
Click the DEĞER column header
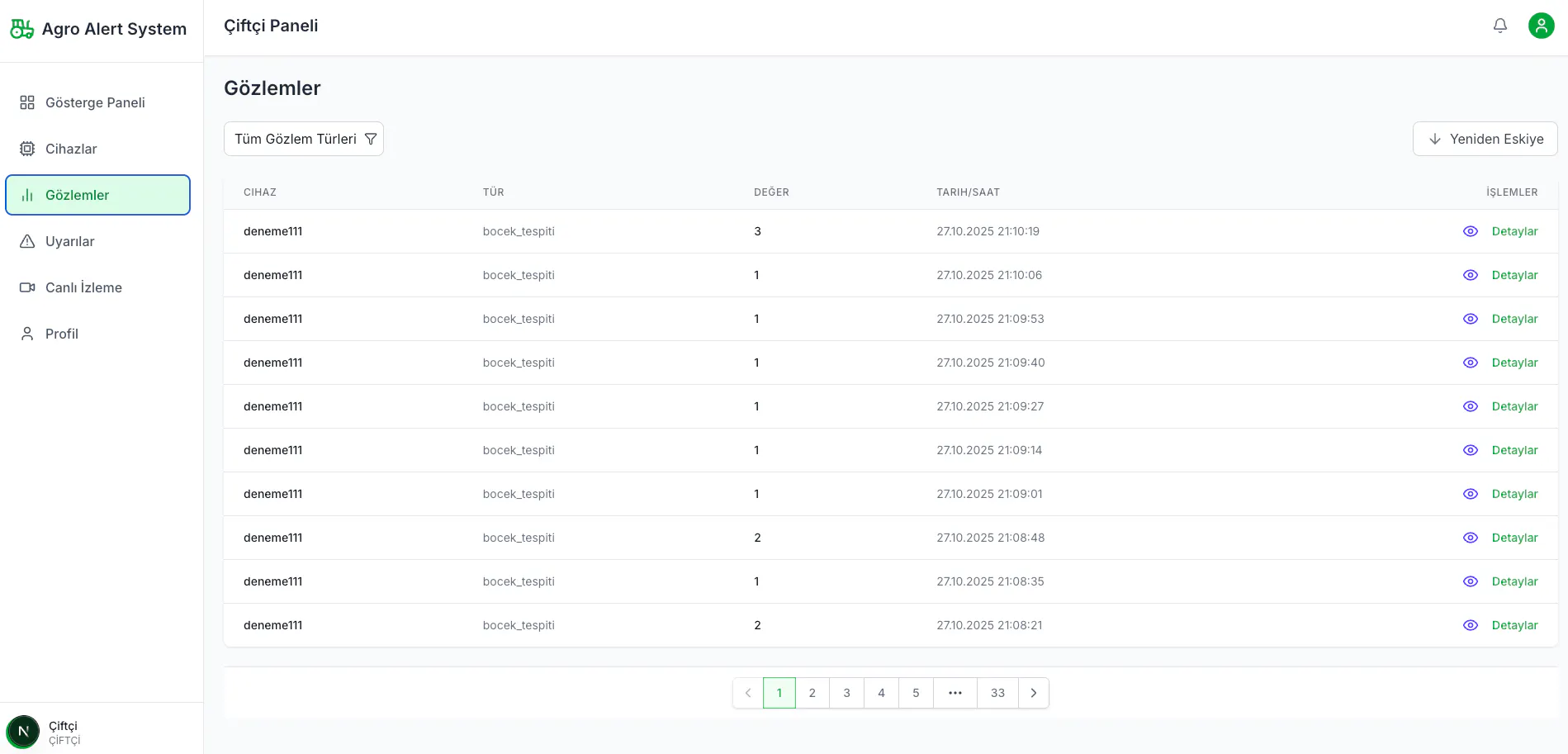[x=771, y=192]
